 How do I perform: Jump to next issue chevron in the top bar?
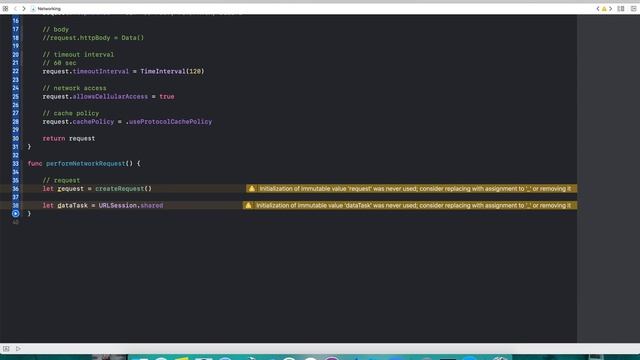[611, 9]
